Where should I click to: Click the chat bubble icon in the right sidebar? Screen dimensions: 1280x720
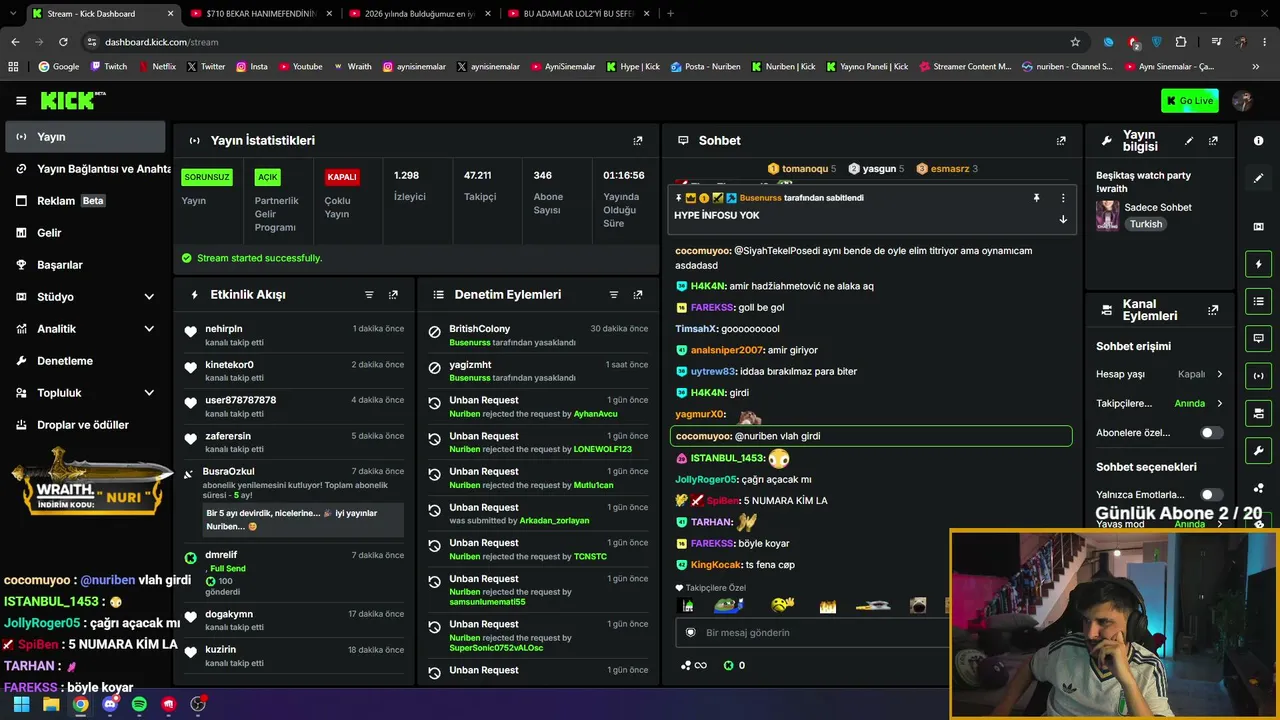click(1258, 338)
